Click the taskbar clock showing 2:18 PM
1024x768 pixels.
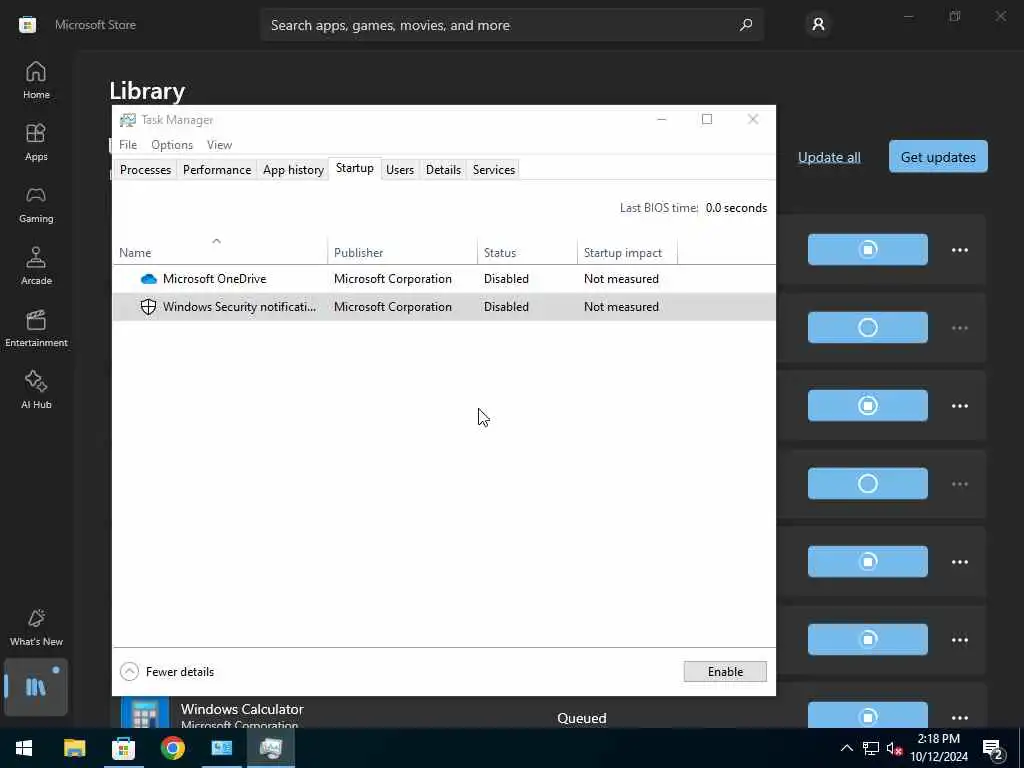(x=938, y=748)
